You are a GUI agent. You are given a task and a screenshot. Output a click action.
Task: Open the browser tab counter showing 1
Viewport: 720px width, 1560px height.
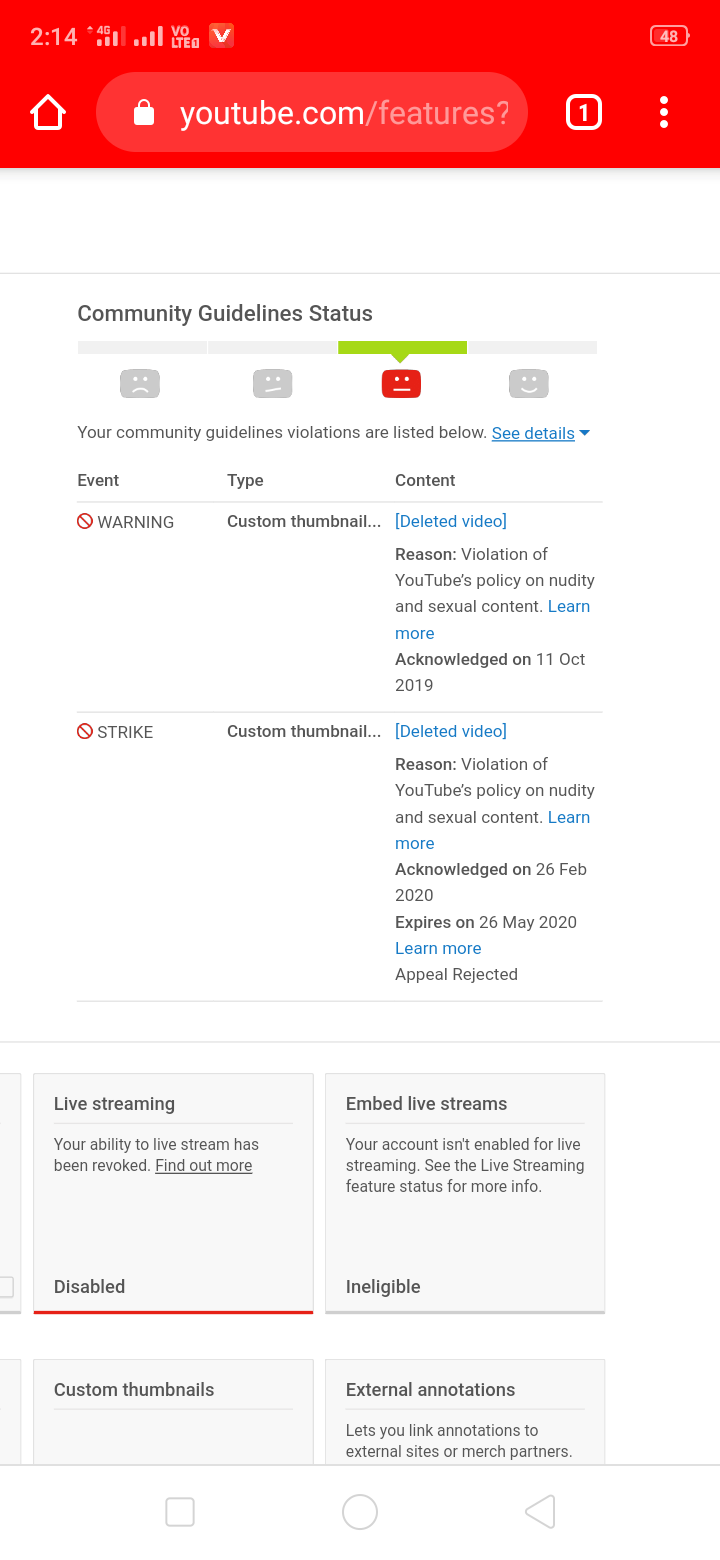click(583, 112)
